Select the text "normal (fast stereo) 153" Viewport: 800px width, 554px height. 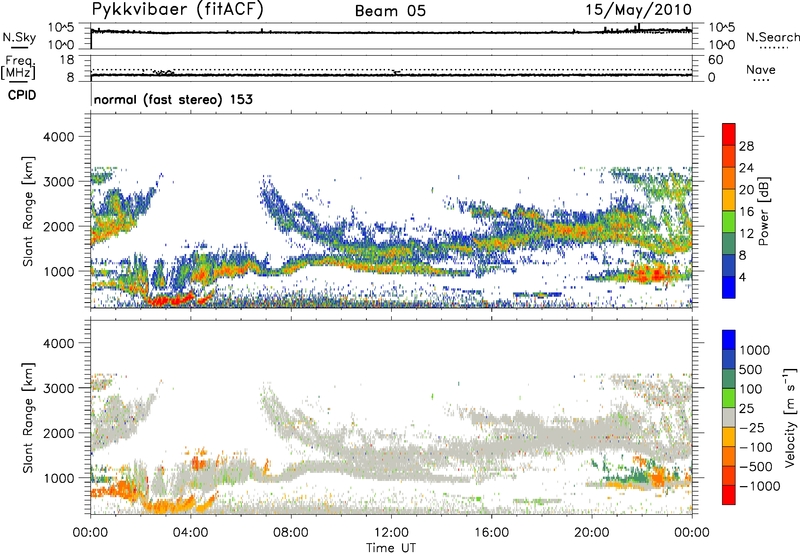pos(173,99)
